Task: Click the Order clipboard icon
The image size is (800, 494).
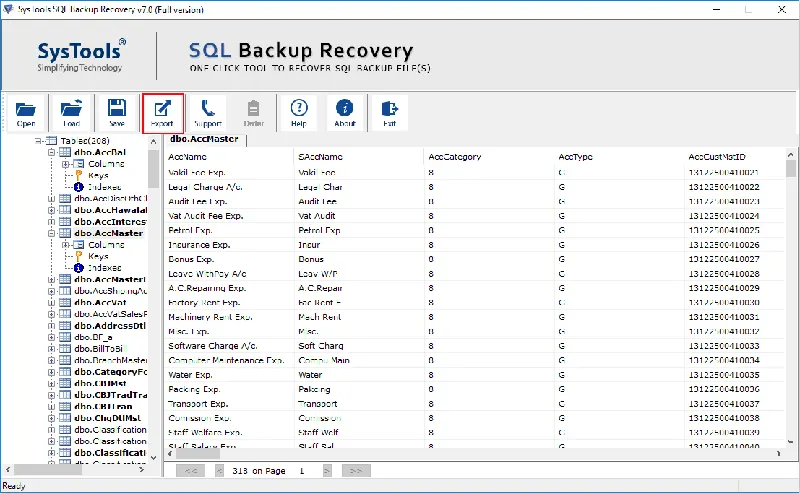Action: [253, 113]
